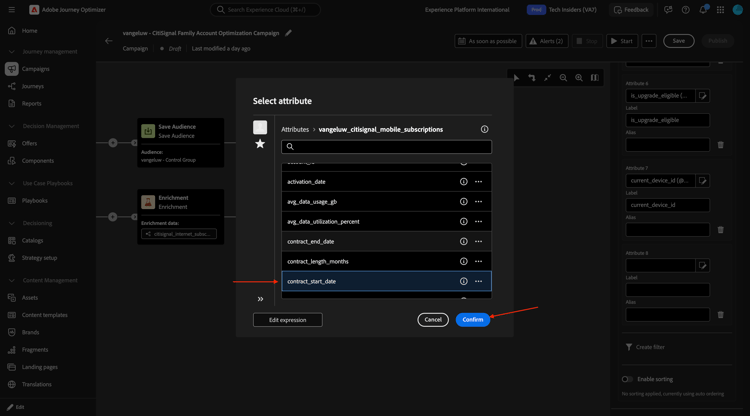Expand the dialog side panel chevrons

point(260,299)
